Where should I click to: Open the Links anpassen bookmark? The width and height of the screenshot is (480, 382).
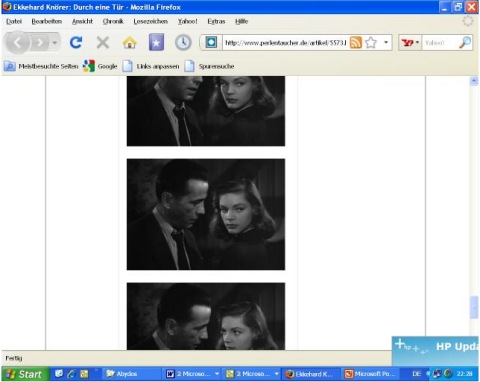[151, 66]
